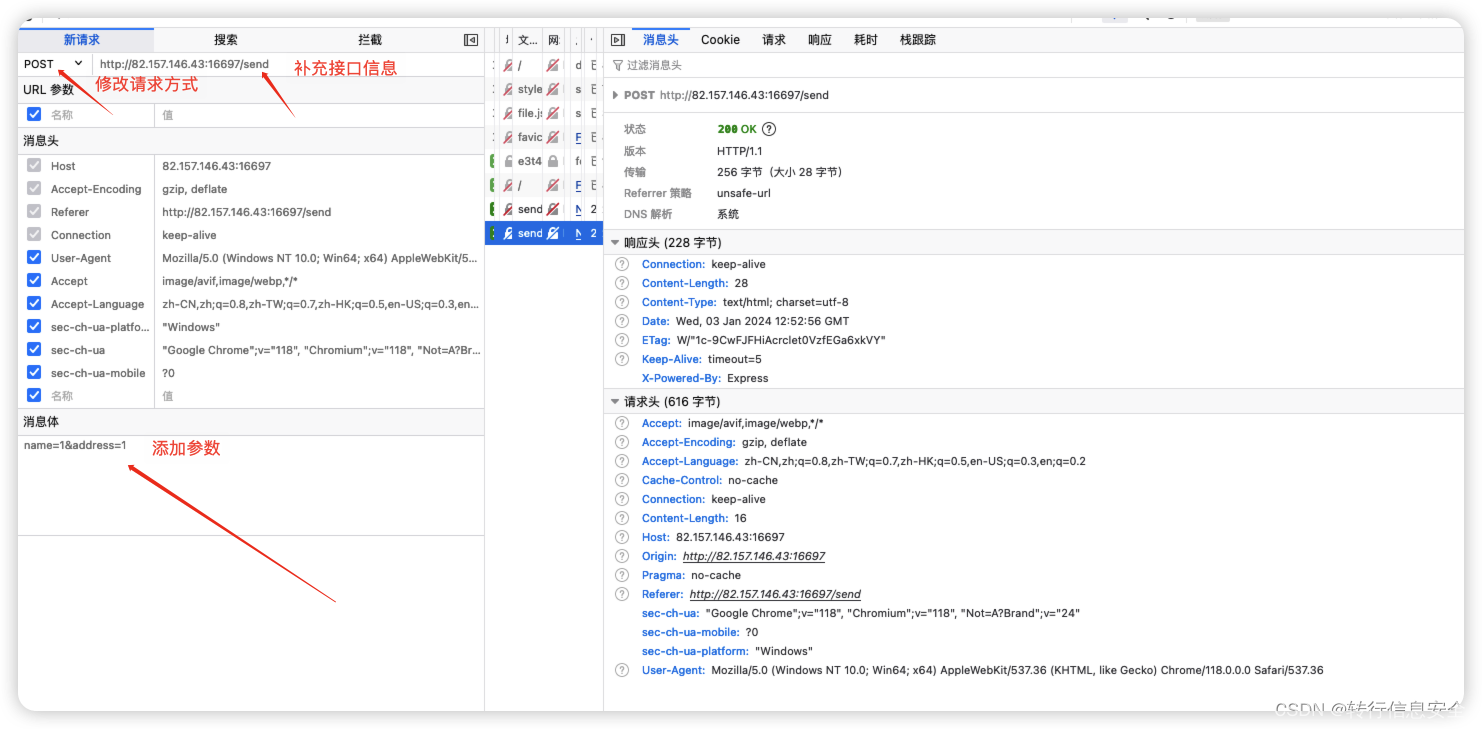The width and height of the screenshot is (1482, 729).
Task: Open help icon for Host request header
Action: click(622, 537)
